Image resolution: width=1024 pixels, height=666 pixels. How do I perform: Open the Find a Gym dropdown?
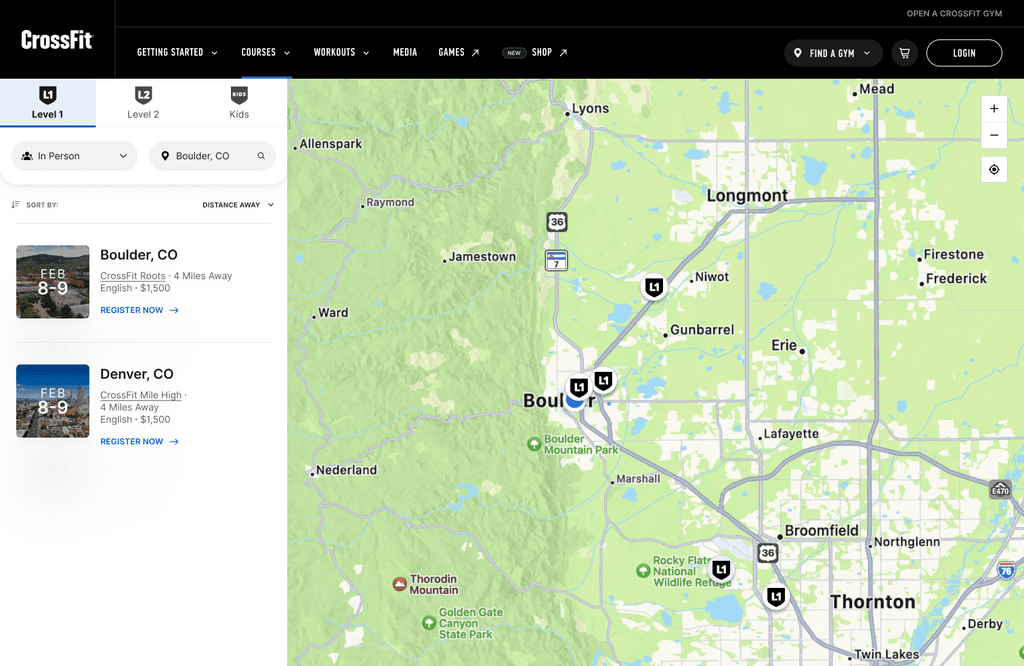pyautogui.click(x=833, y=53)
